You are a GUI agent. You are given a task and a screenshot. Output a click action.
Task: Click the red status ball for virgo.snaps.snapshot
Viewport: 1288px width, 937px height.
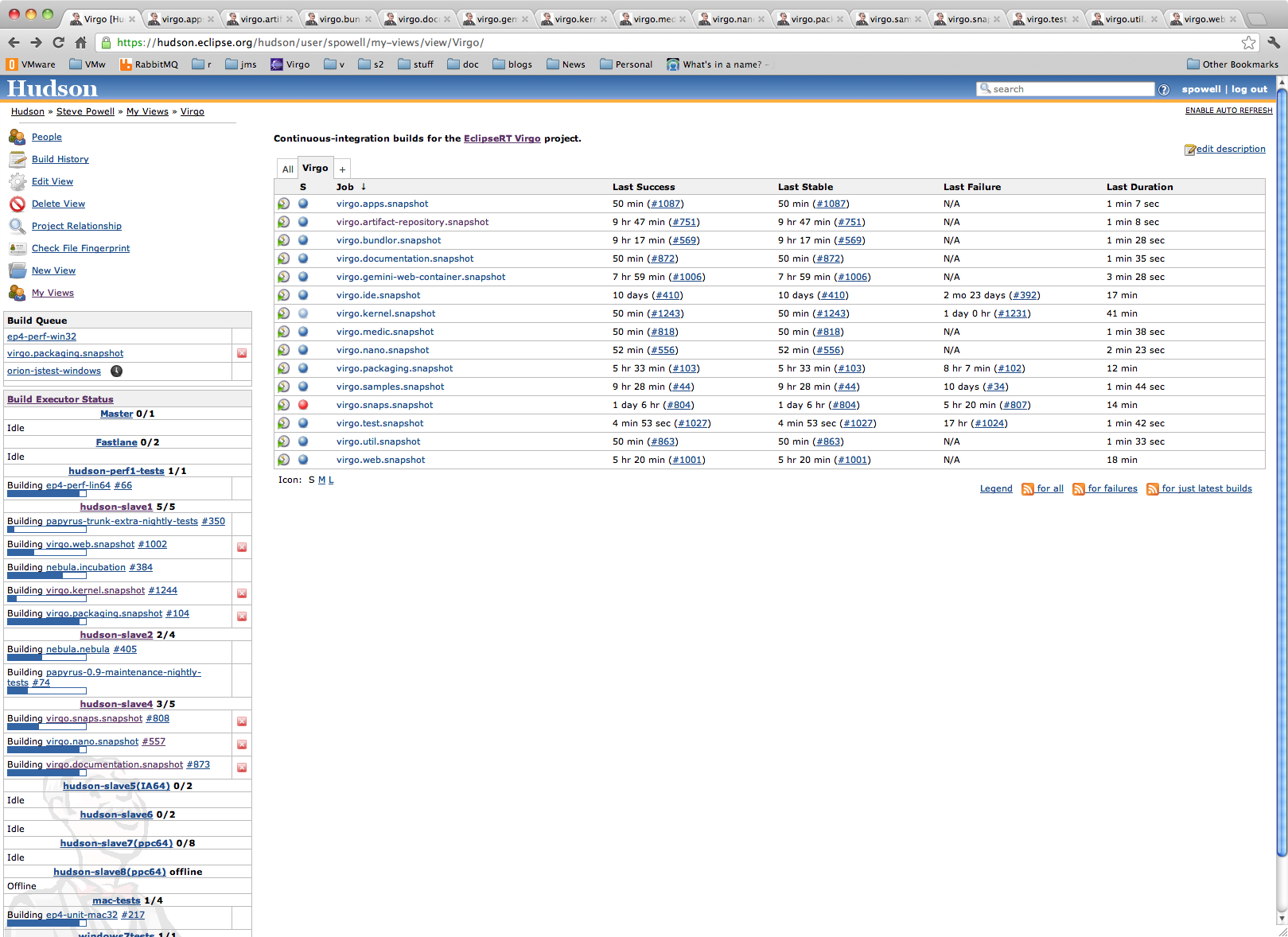point(303,405)
